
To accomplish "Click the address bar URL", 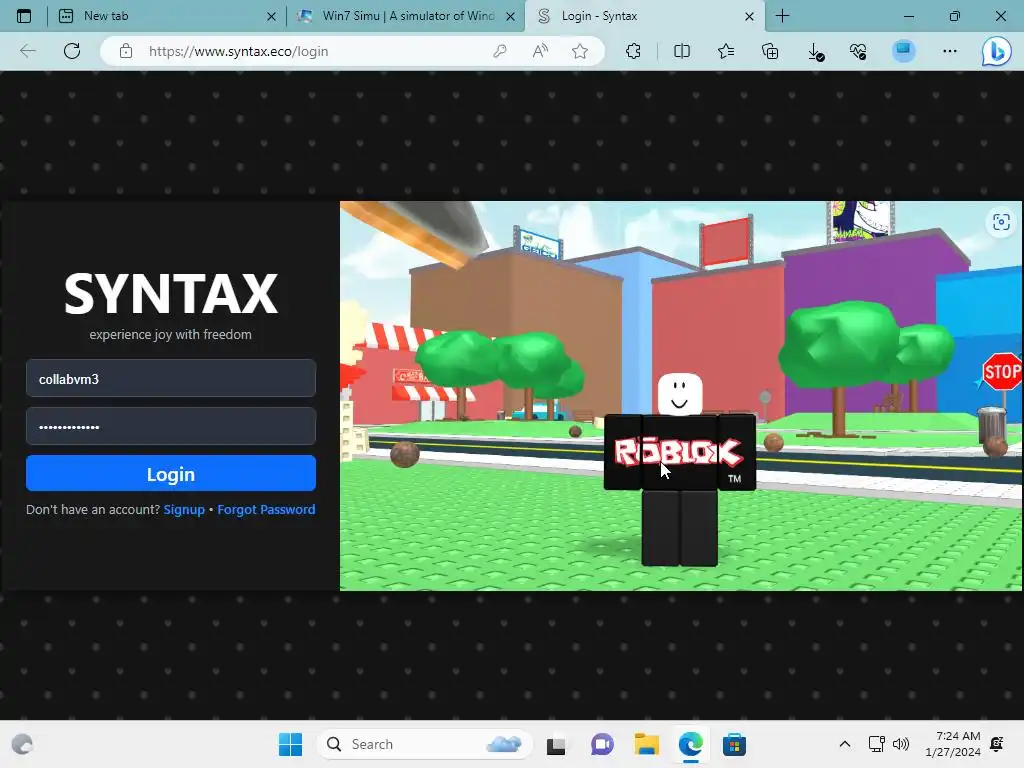I will [x=238, y=51].
